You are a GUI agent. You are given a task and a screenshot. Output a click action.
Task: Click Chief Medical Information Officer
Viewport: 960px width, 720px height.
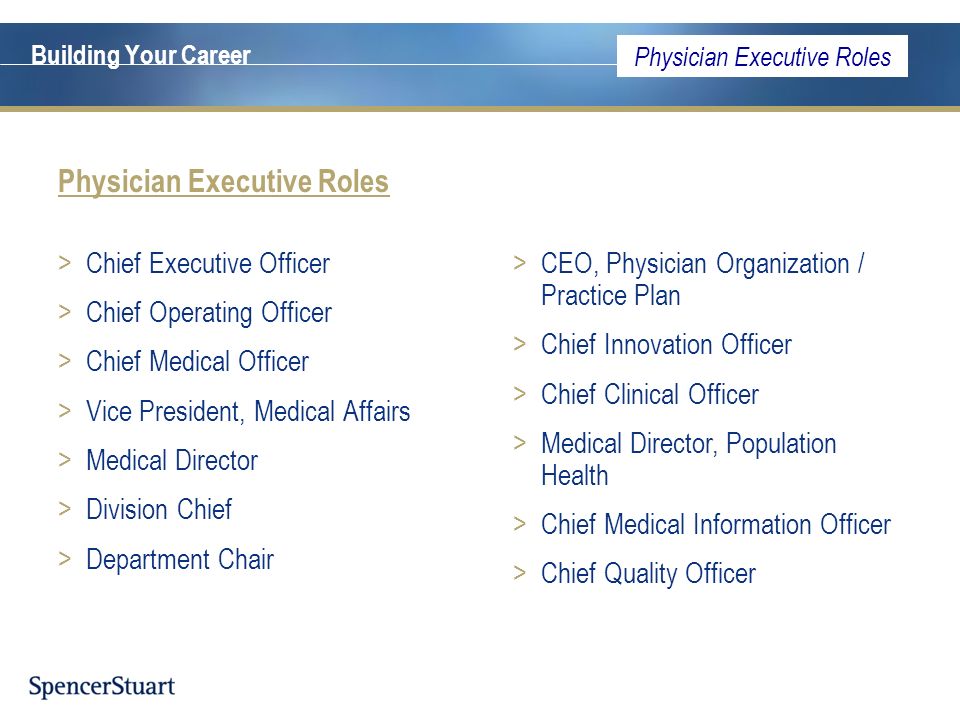click(x=716, y=525)
